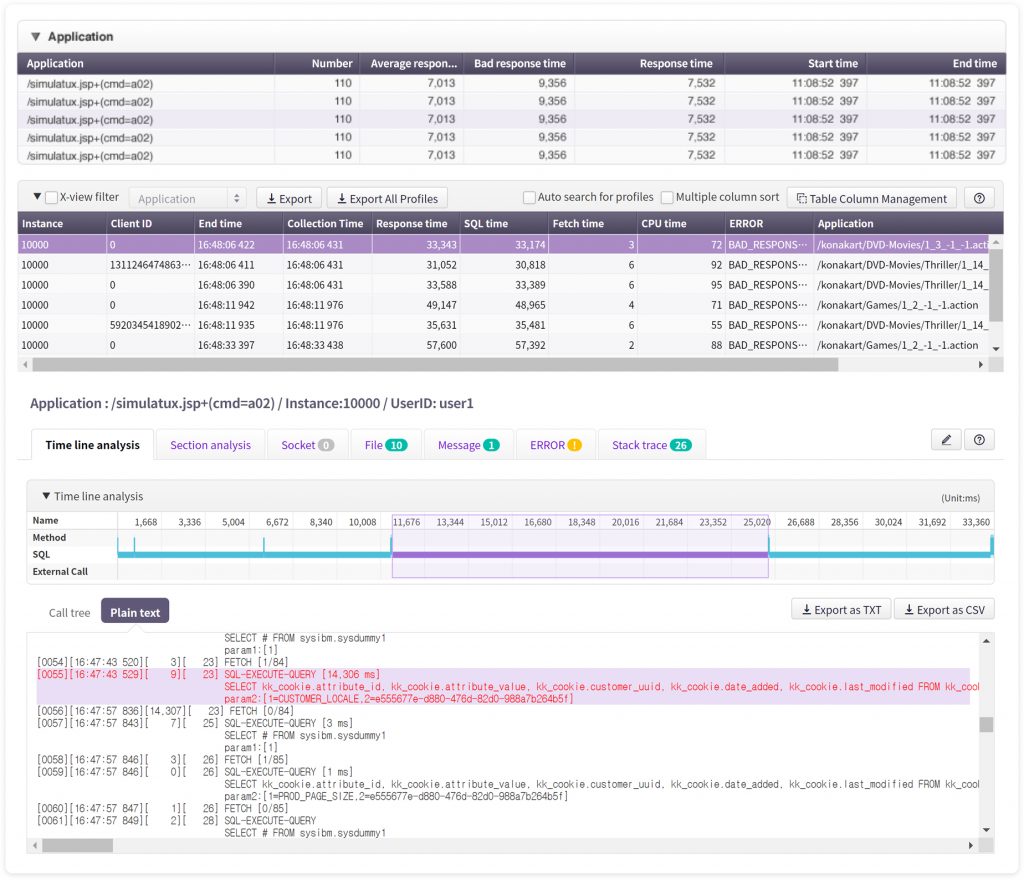Sort by Start time column header
The height and width of the screenshot is (880, 1024).
coord(795,63)
